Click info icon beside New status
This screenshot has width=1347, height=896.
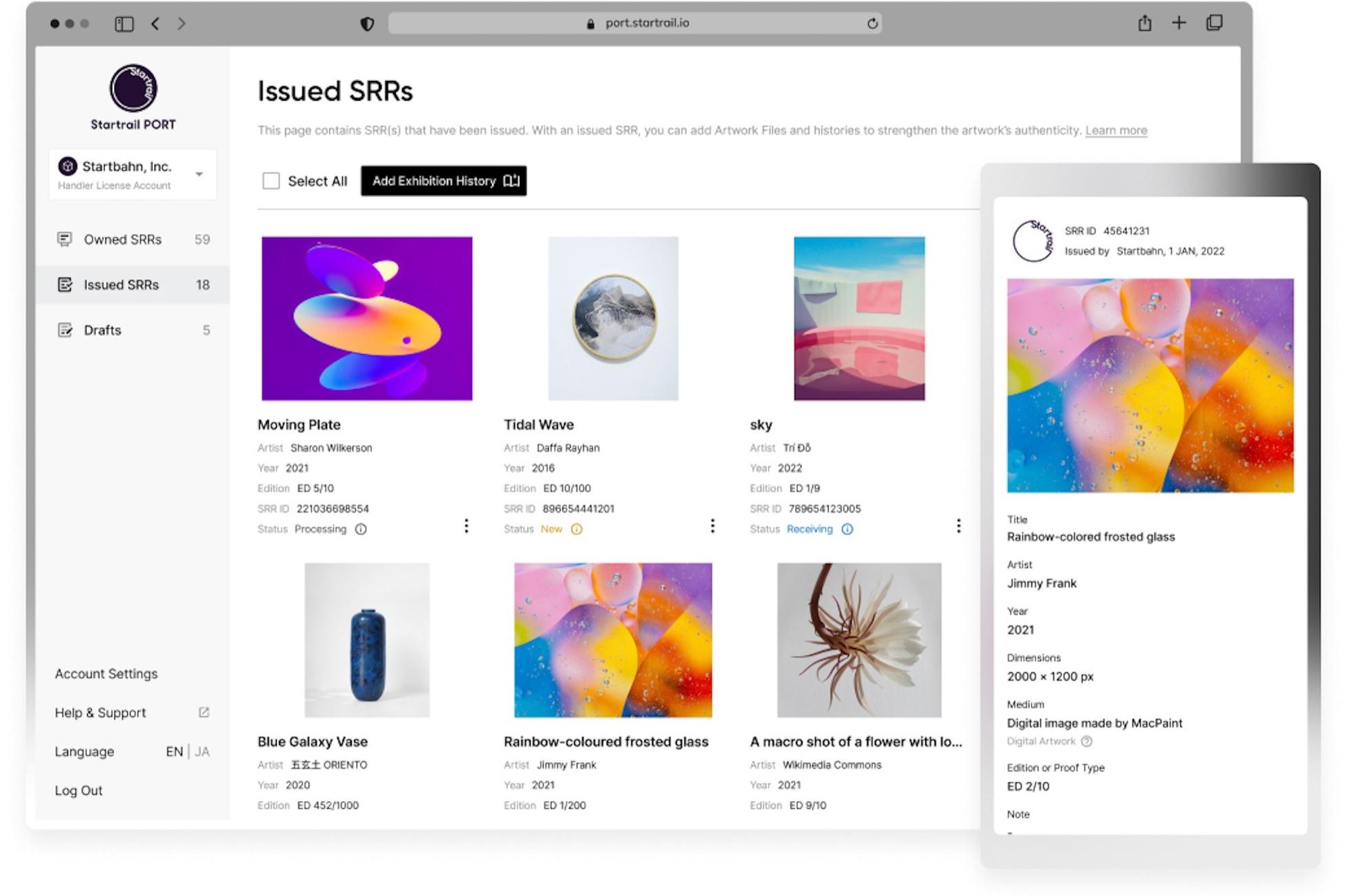(577, 529)
